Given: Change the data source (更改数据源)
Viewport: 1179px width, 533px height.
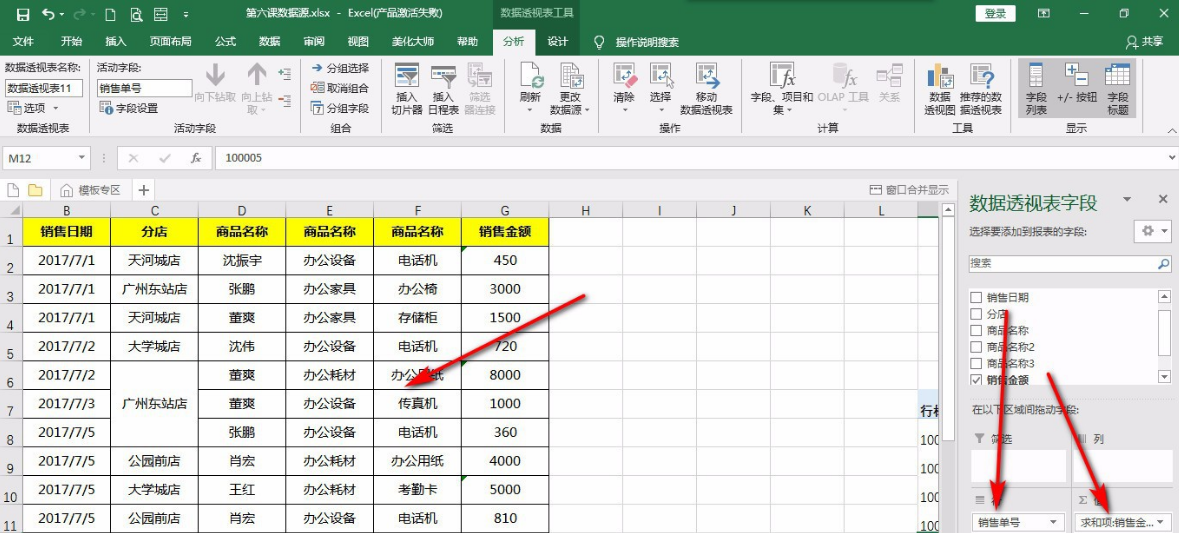Looking at the screenshot, I should [x=570, y=89].
